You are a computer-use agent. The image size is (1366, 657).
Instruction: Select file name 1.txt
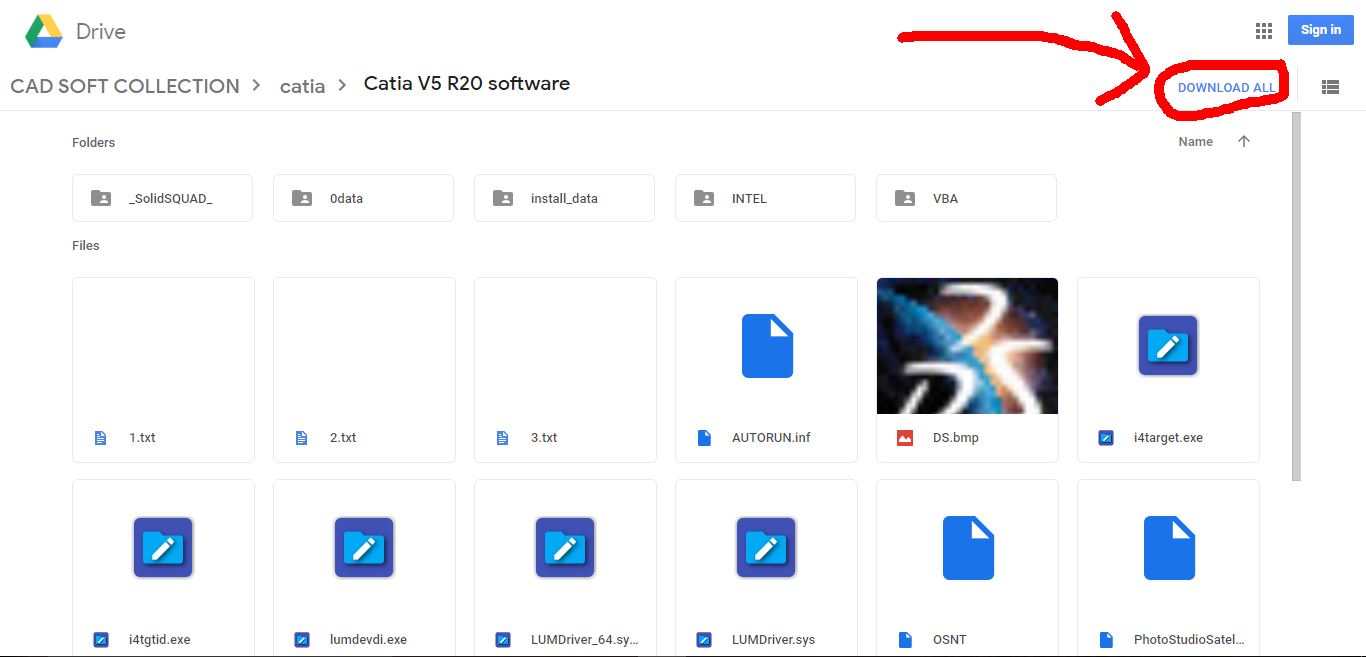[x=142, y=438]
